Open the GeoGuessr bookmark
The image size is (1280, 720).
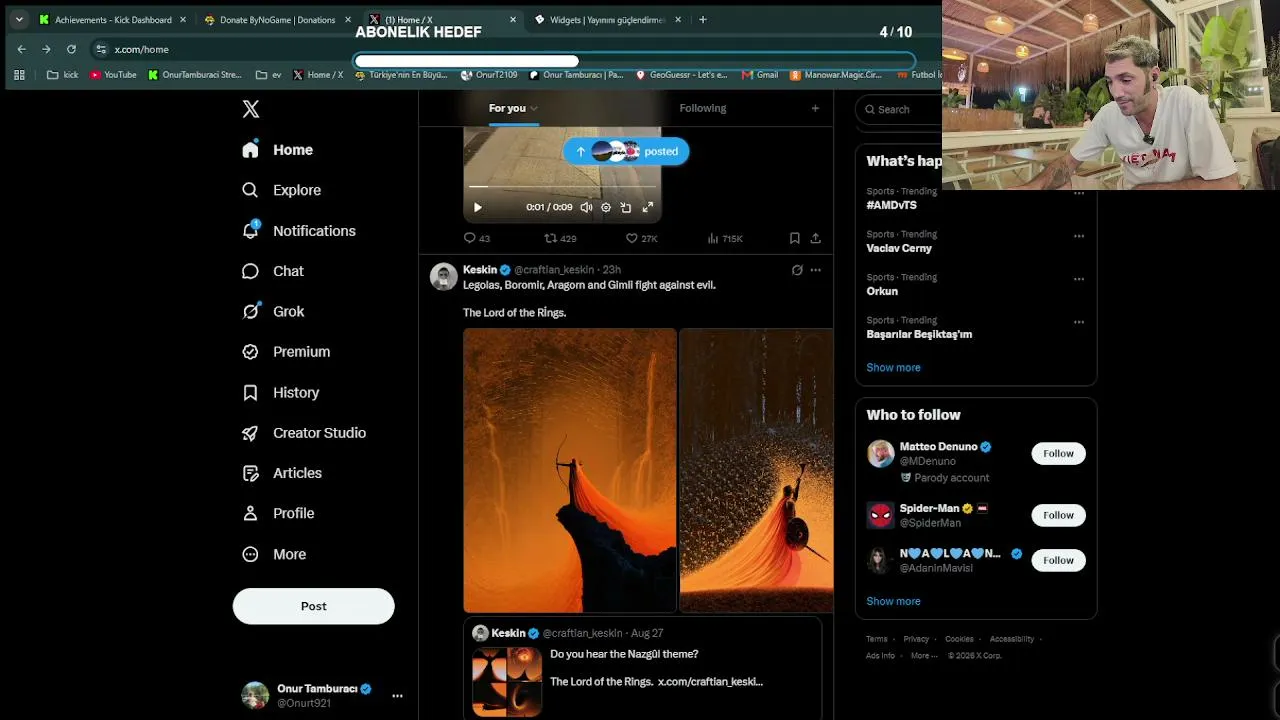[681, 75]
